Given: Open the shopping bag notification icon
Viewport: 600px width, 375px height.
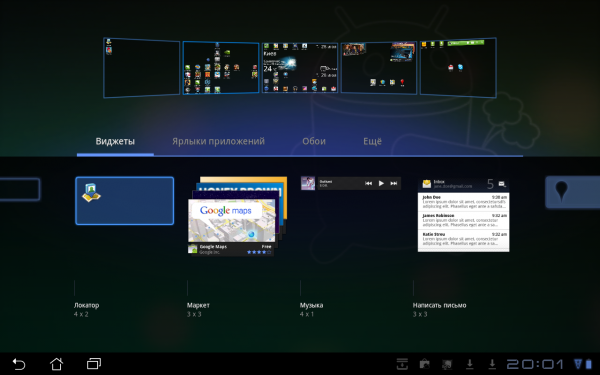Looking at the screenshot, I should [424, 364].
